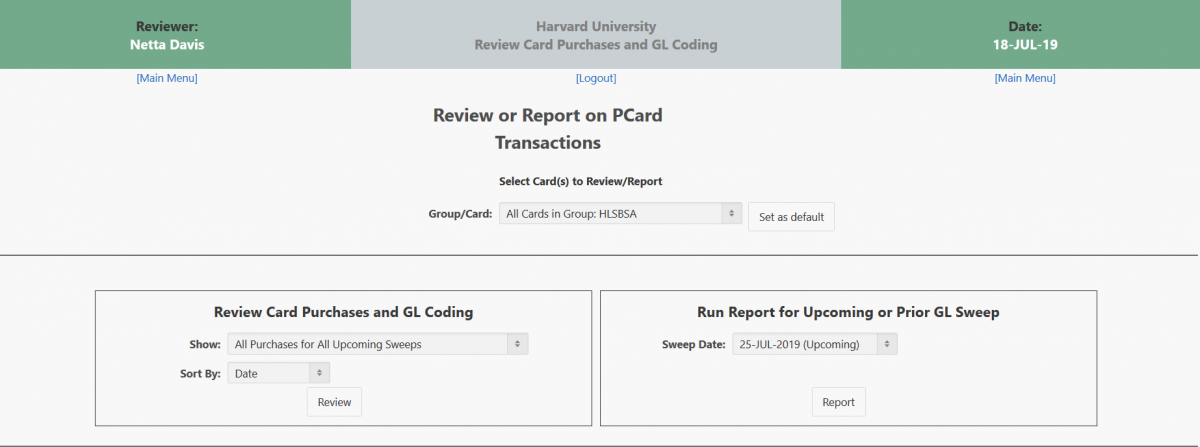Click the date 18-JUL-19 in header
This screenshot has width=1200, height=447.
click(x=1025, y=44)
